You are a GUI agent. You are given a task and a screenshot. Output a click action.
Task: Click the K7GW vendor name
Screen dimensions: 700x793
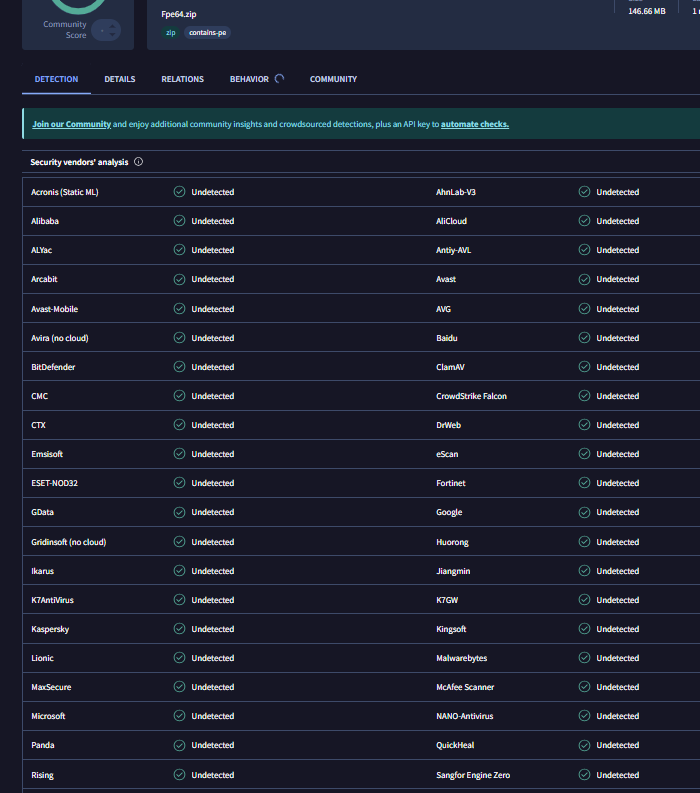(x=447, y=600)
